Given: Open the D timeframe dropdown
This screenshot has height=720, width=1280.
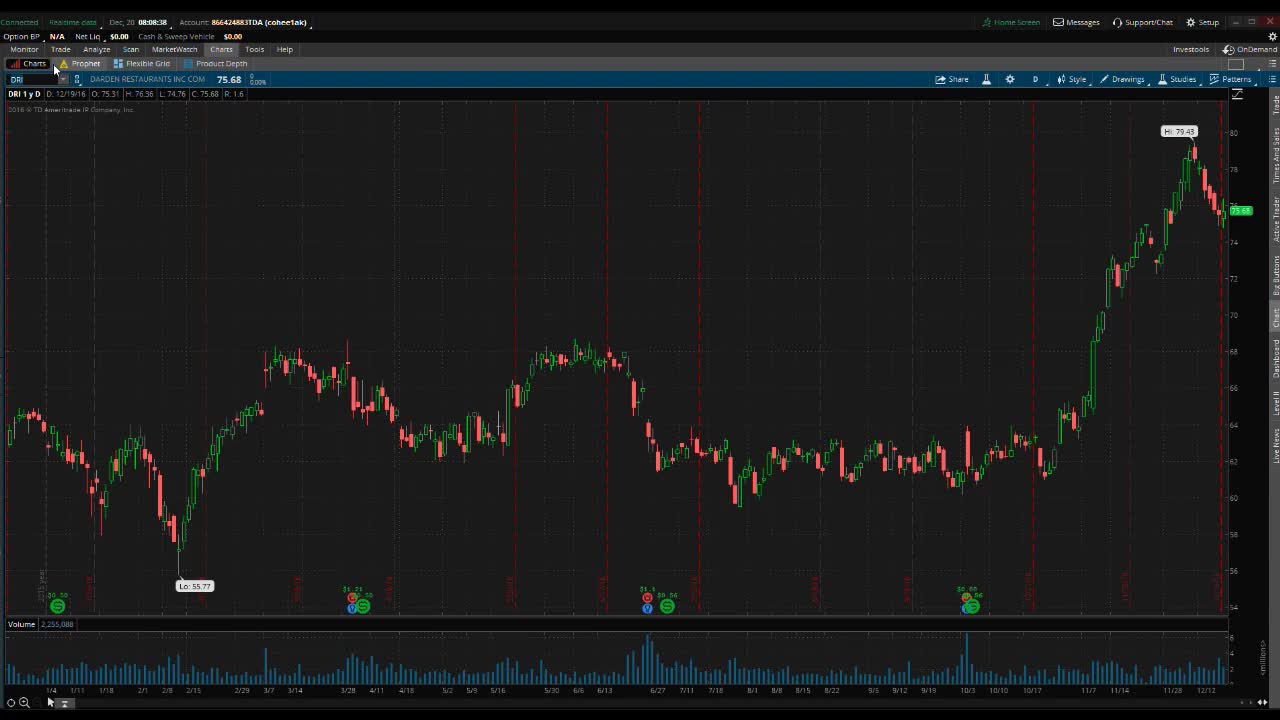Looking at the screenshot, I should pyautogui.click(x=1035, y=79).
